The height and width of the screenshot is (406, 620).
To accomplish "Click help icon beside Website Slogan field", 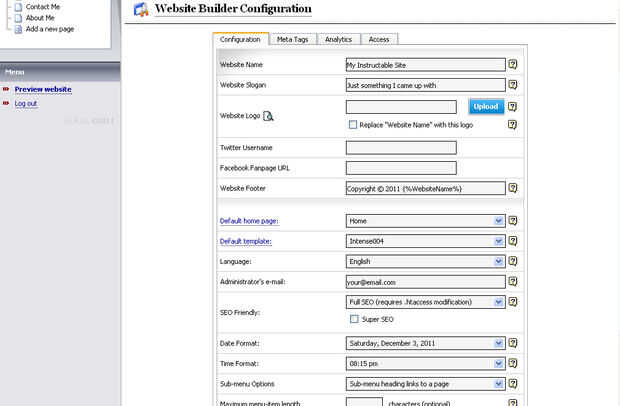I will click(512, 85).
